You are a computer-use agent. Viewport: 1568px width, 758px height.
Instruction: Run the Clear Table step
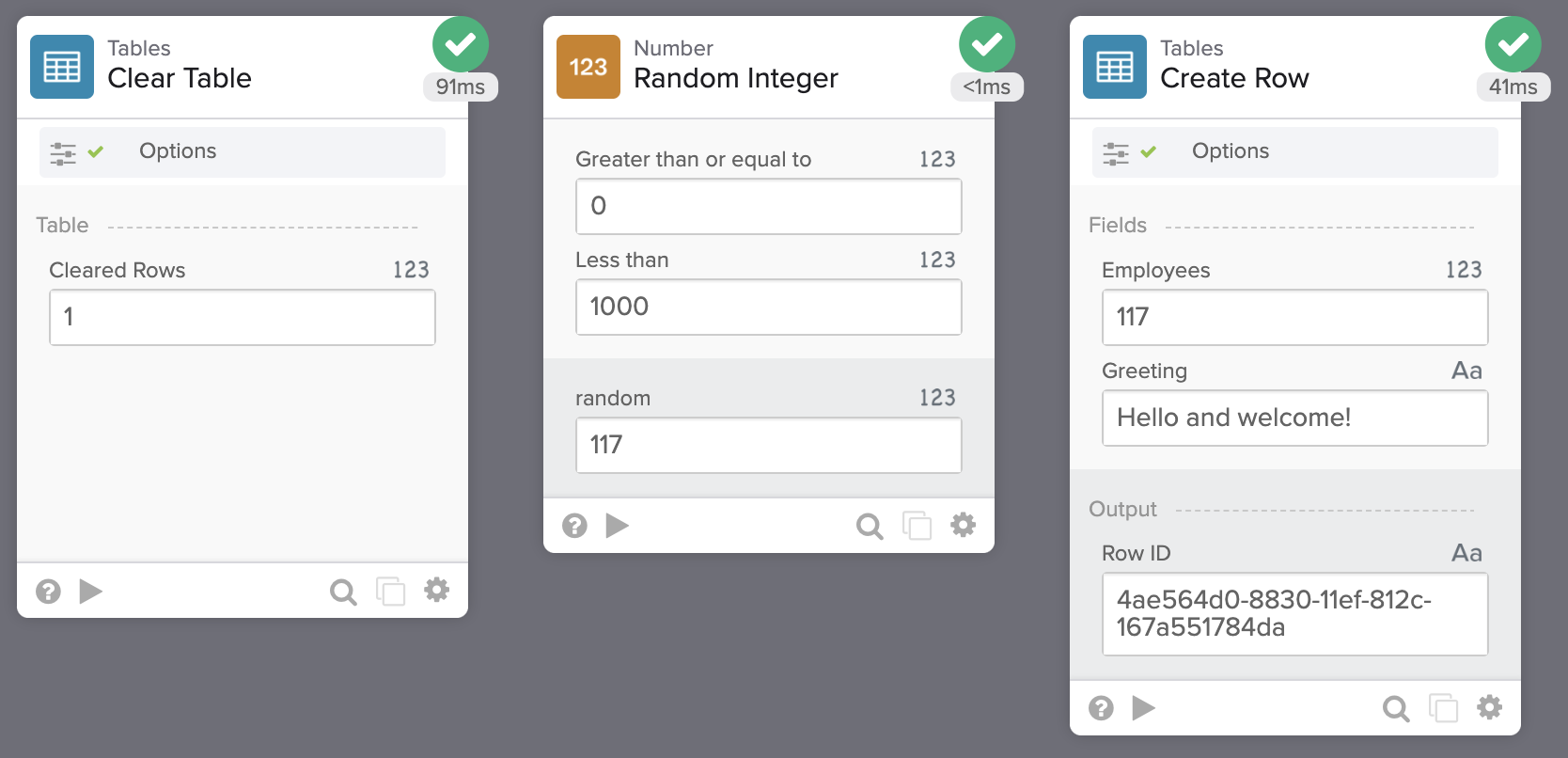90,592
